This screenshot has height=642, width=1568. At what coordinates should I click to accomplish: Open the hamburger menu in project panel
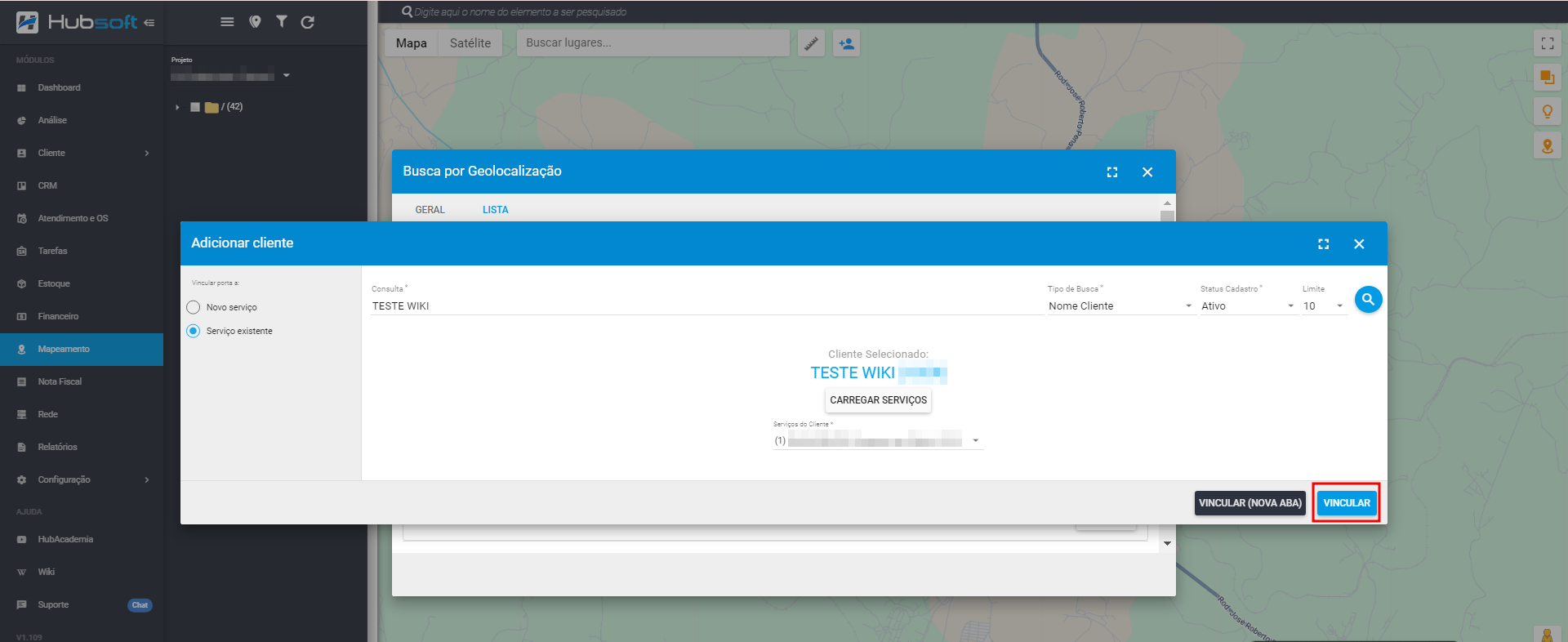(x=227, y=22)
